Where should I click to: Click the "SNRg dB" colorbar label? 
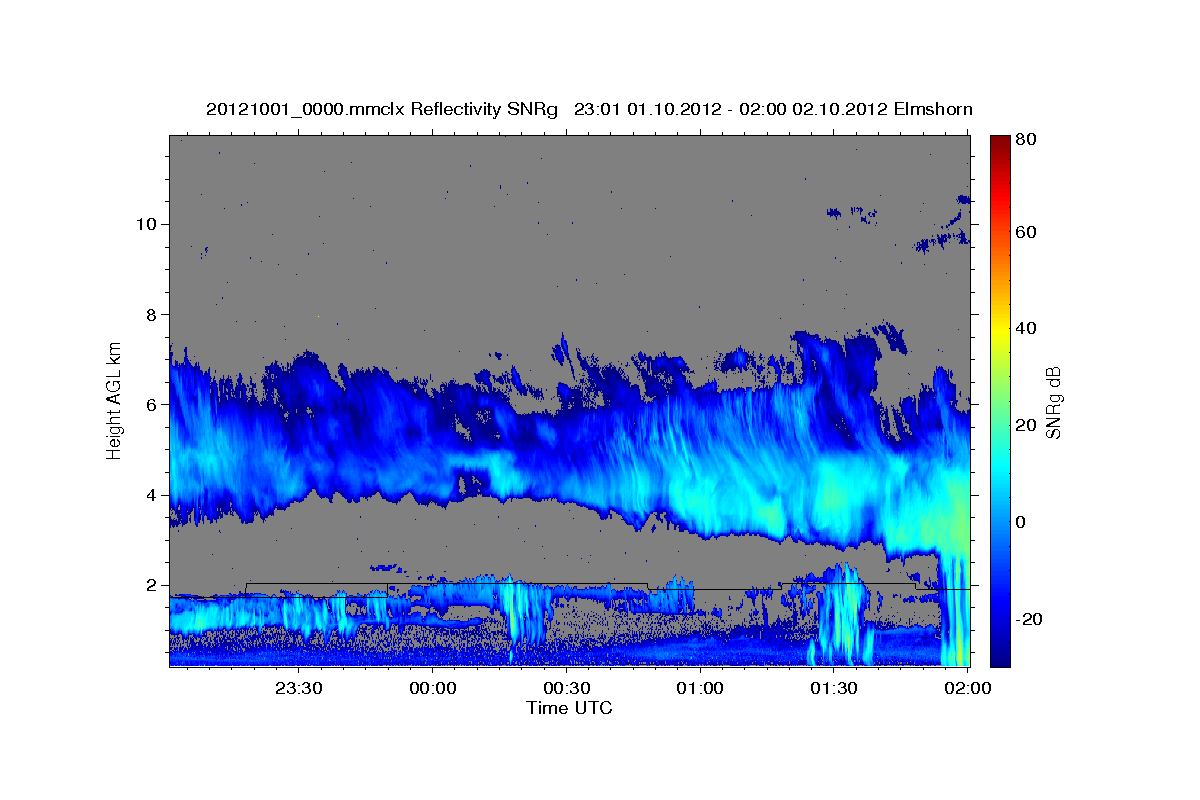tap(1053, 402)
